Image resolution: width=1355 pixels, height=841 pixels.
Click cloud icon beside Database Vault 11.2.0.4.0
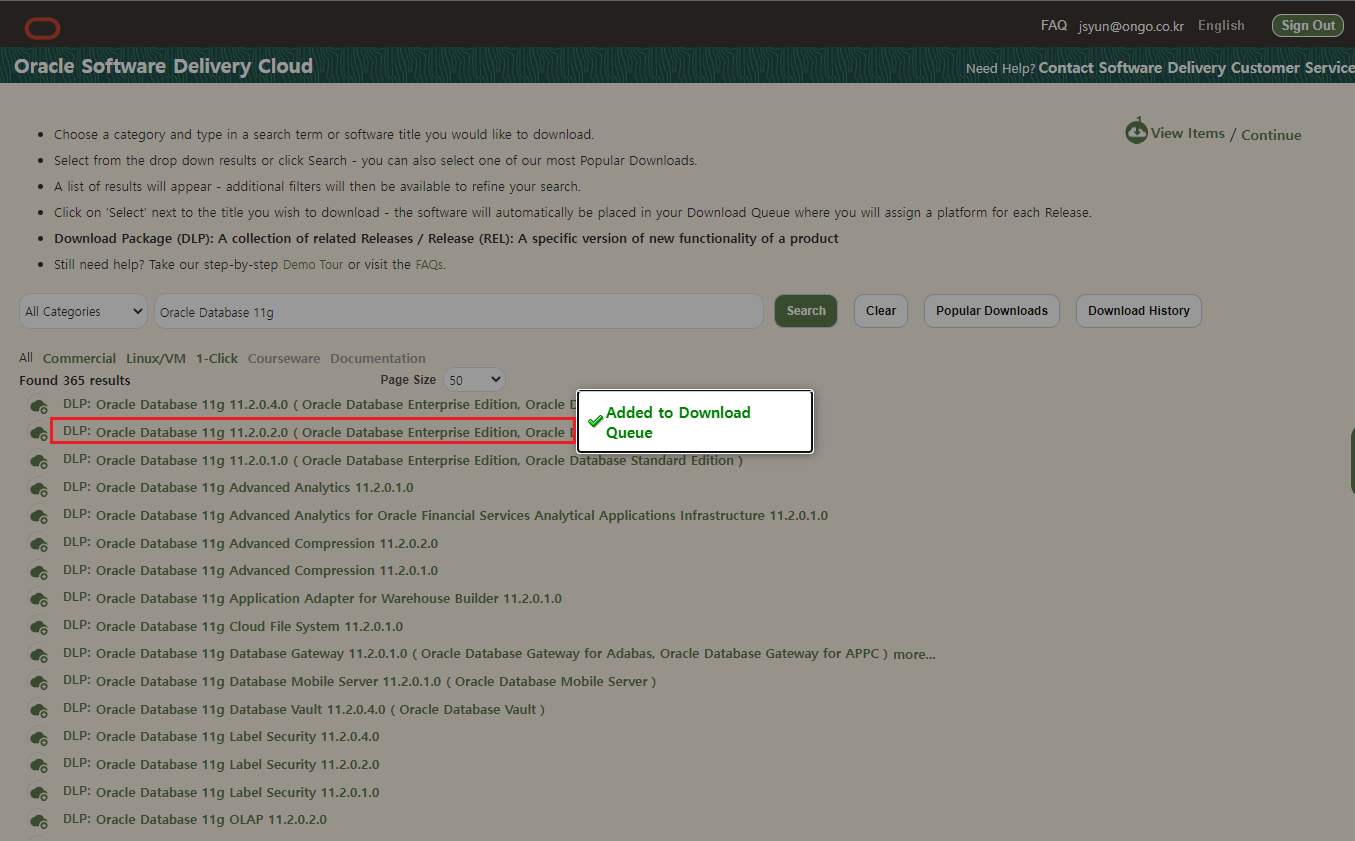pos(39,711)
